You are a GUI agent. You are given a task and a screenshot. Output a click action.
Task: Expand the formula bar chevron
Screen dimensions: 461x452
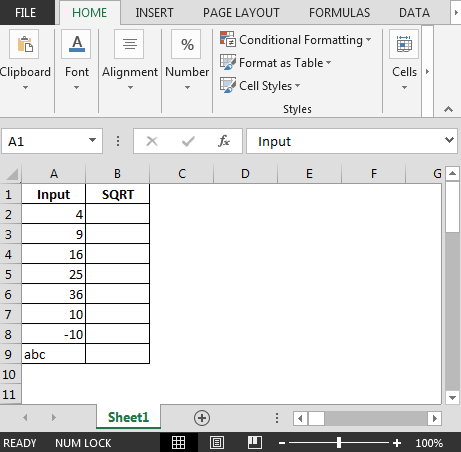[x=449, y=140]
